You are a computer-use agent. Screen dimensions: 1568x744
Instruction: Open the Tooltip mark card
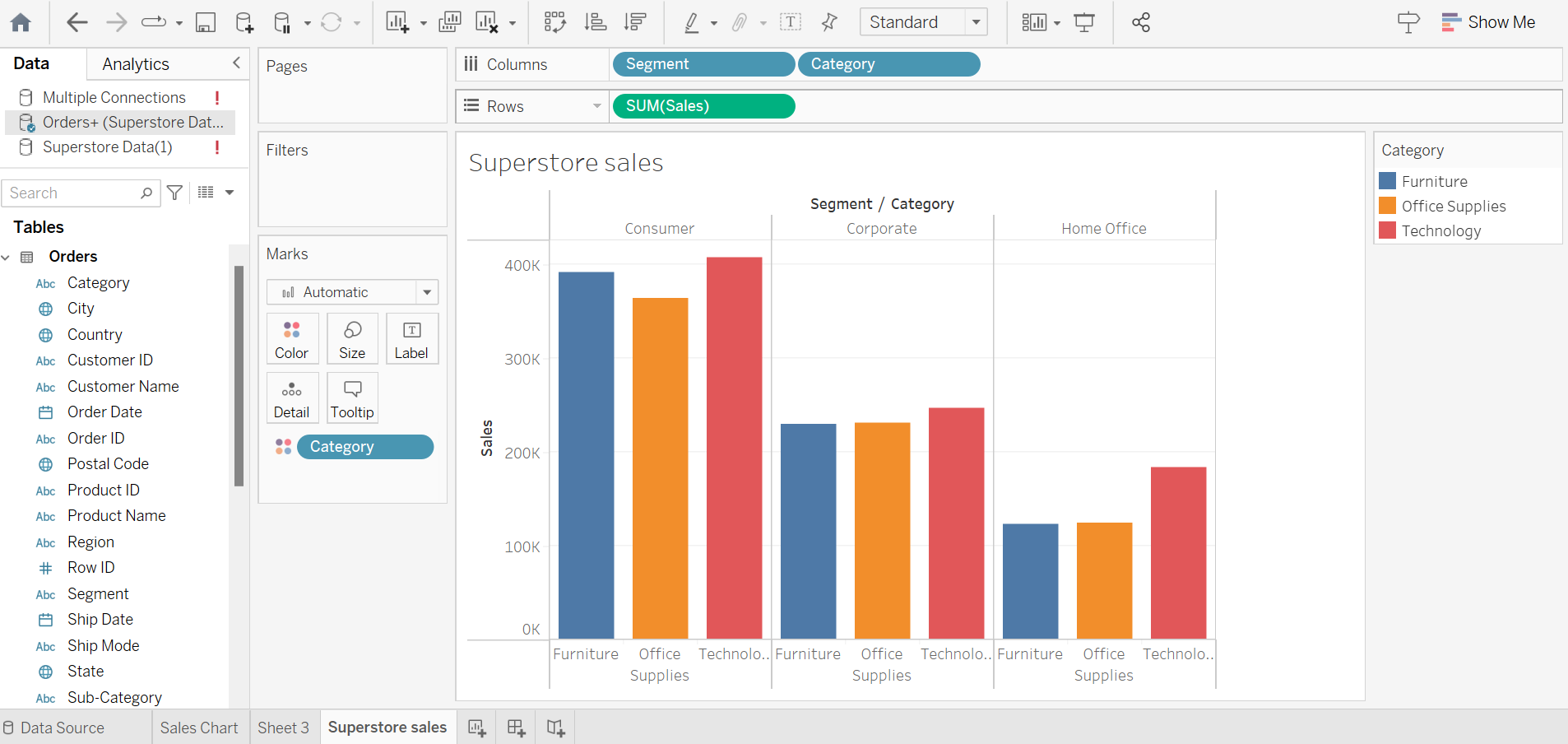(x=352, y=398)
